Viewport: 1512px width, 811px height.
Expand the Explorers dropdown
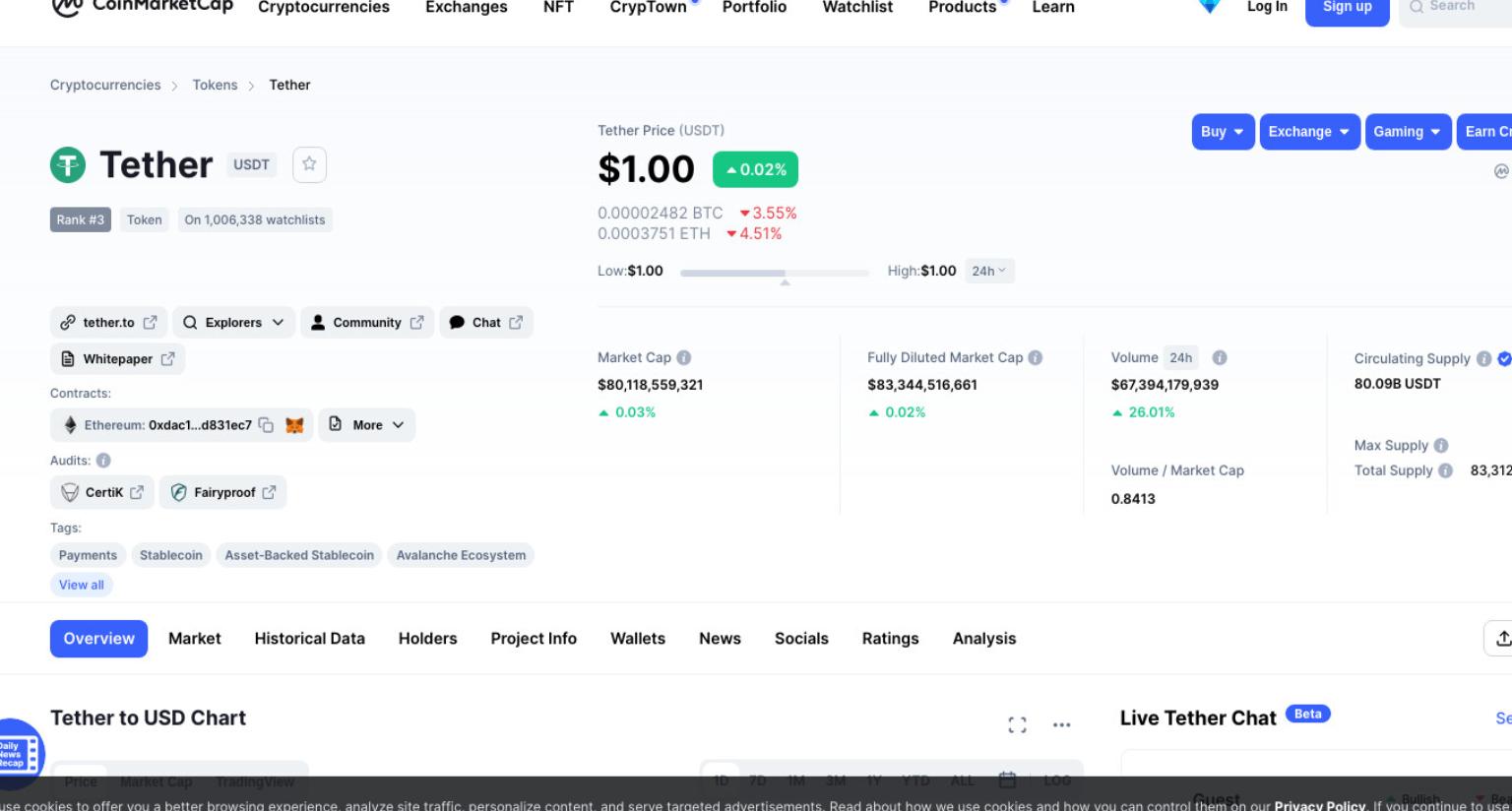234,322
